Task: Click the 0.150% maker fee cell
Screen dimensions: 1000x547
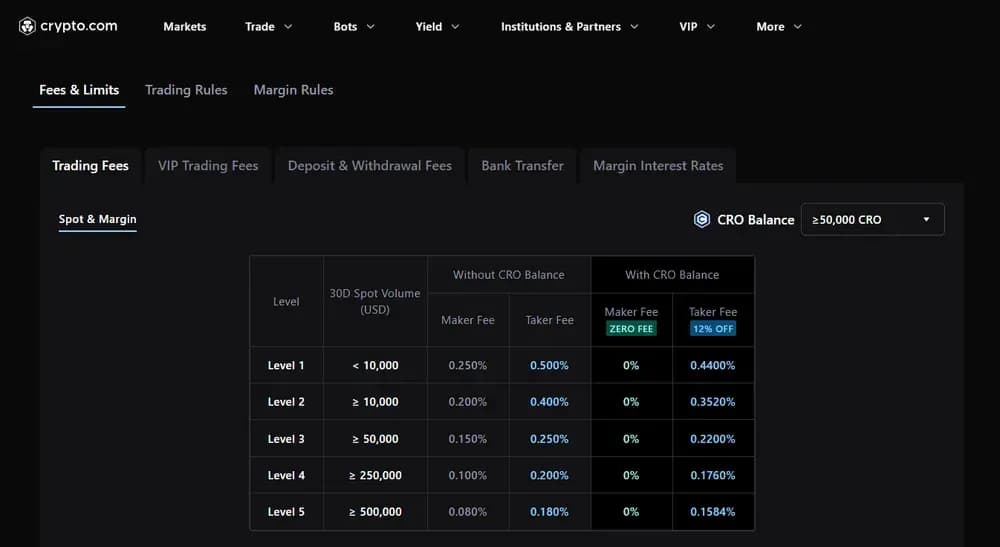Action: pos(467,439)
